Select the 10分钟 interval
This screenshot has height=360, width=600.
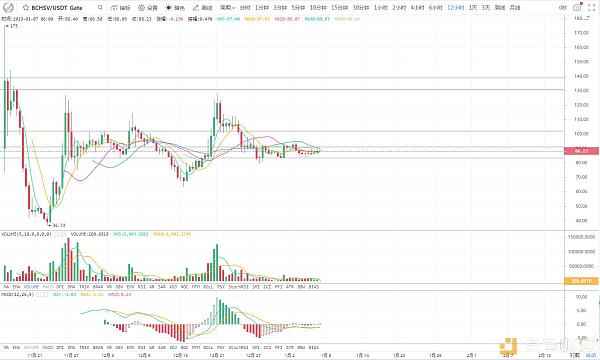[318, 7]
